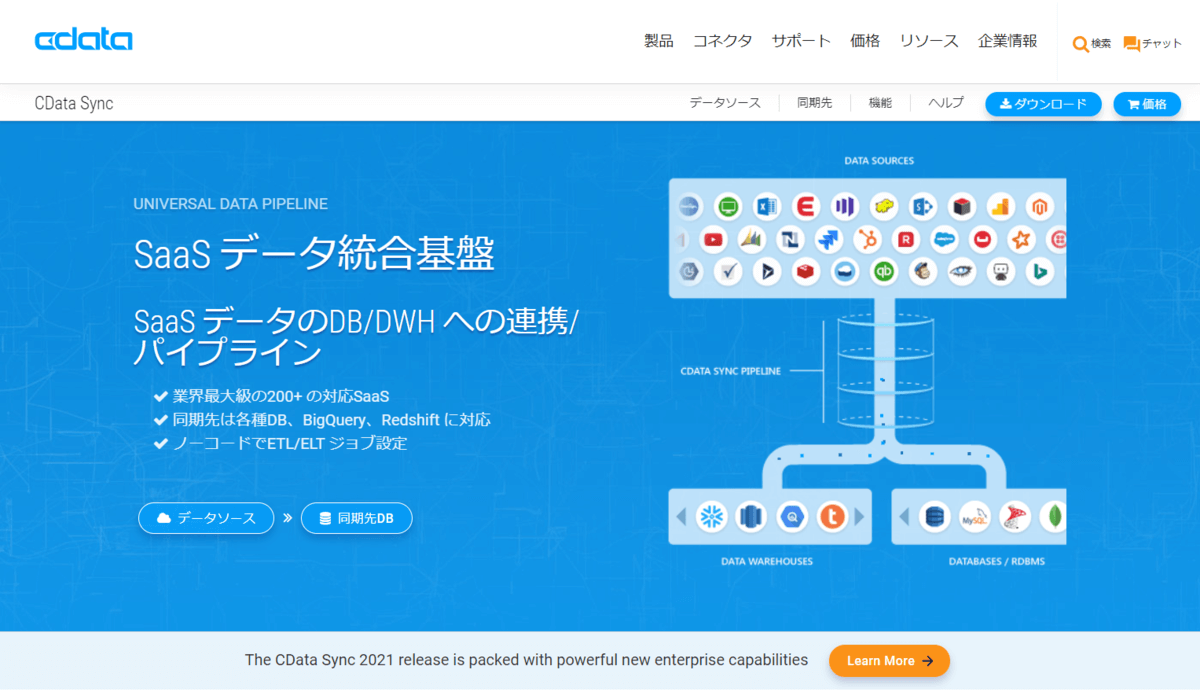The height and width of the screenshot is (699, 1200).
Task: Click the CData Sync product title
Action: click(74, 103)
